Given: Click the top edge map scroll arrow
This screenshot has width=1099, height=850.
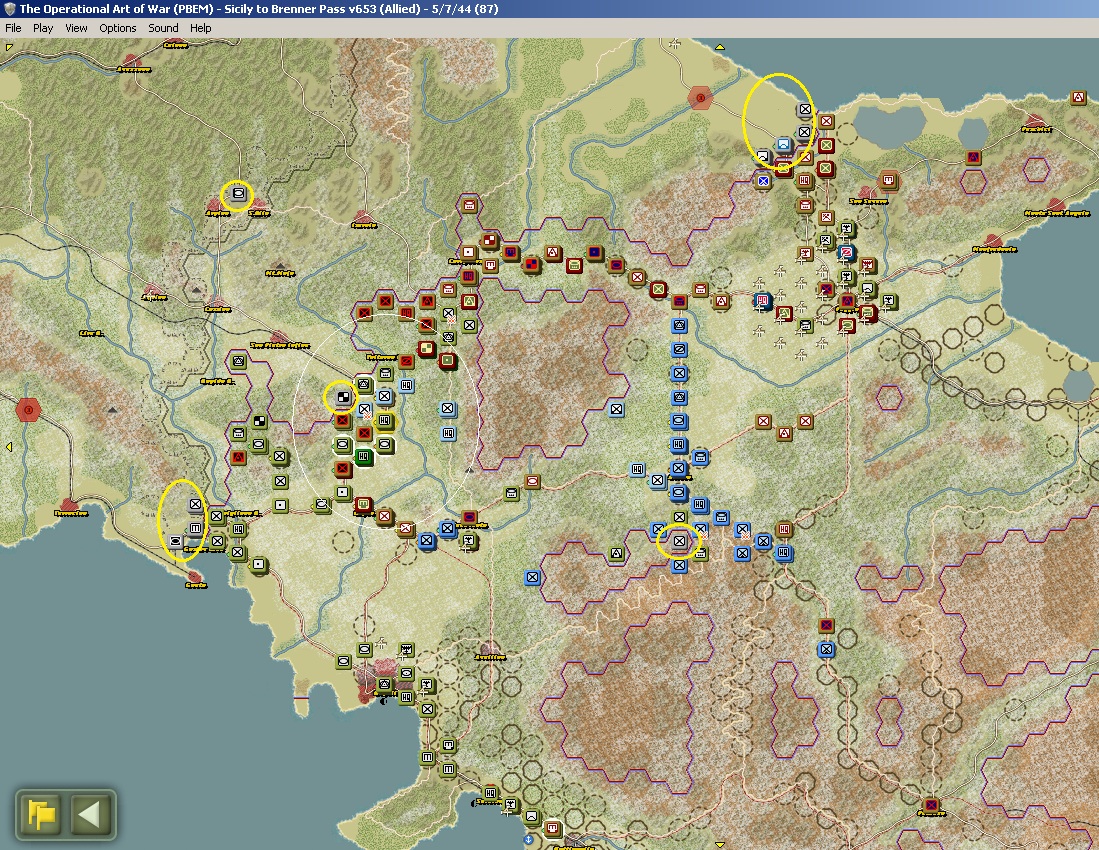Looking at the screenshot, I should pos(720,48).
